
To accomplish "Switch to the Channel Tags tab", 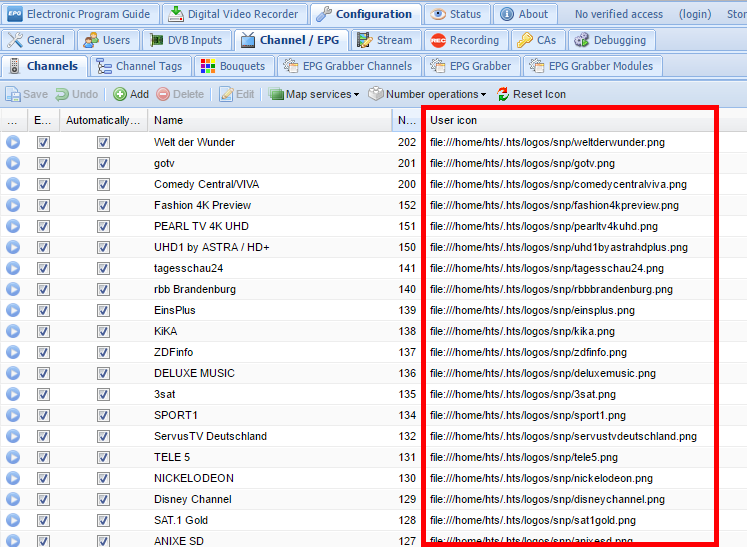I will tap(140, 66).
